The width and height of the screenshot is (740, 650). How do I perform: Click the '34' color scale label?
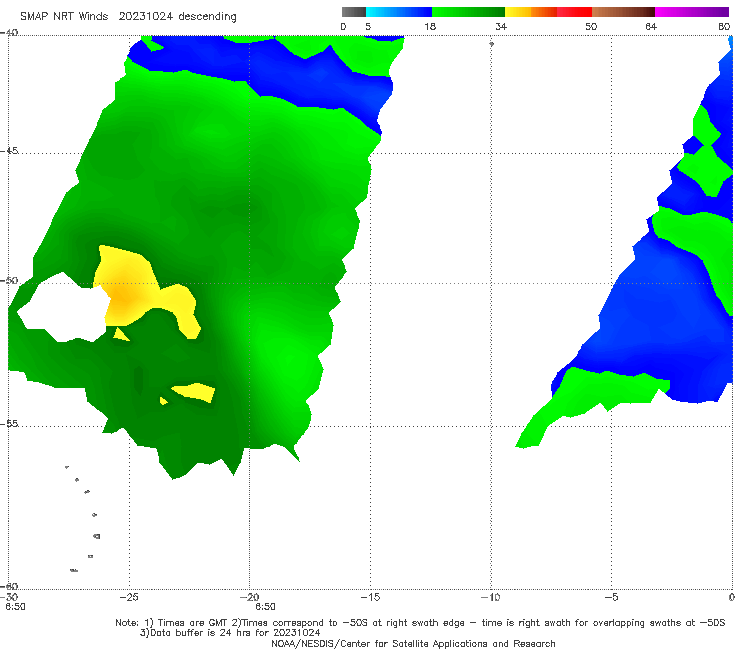(501, 26)
